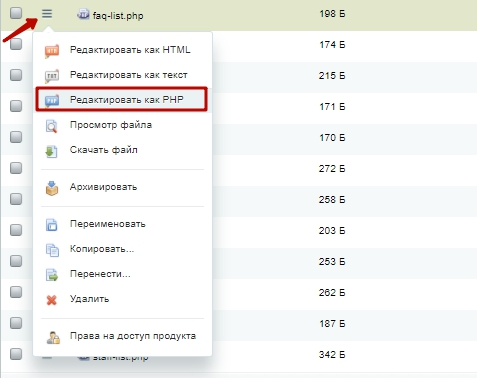This screenshot has height=378, width=477.
Task: Click the archive box icon
Action: [x=52, y=188]
